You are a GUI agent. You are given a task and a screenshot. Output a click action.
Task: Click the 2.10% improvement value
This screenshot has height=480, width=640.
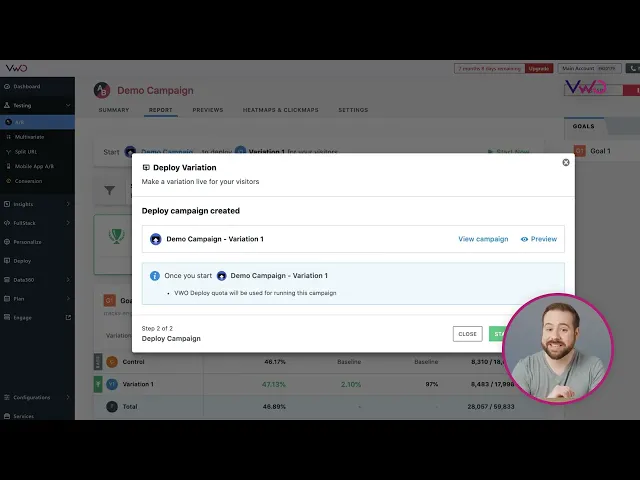[x=351, y=384]
